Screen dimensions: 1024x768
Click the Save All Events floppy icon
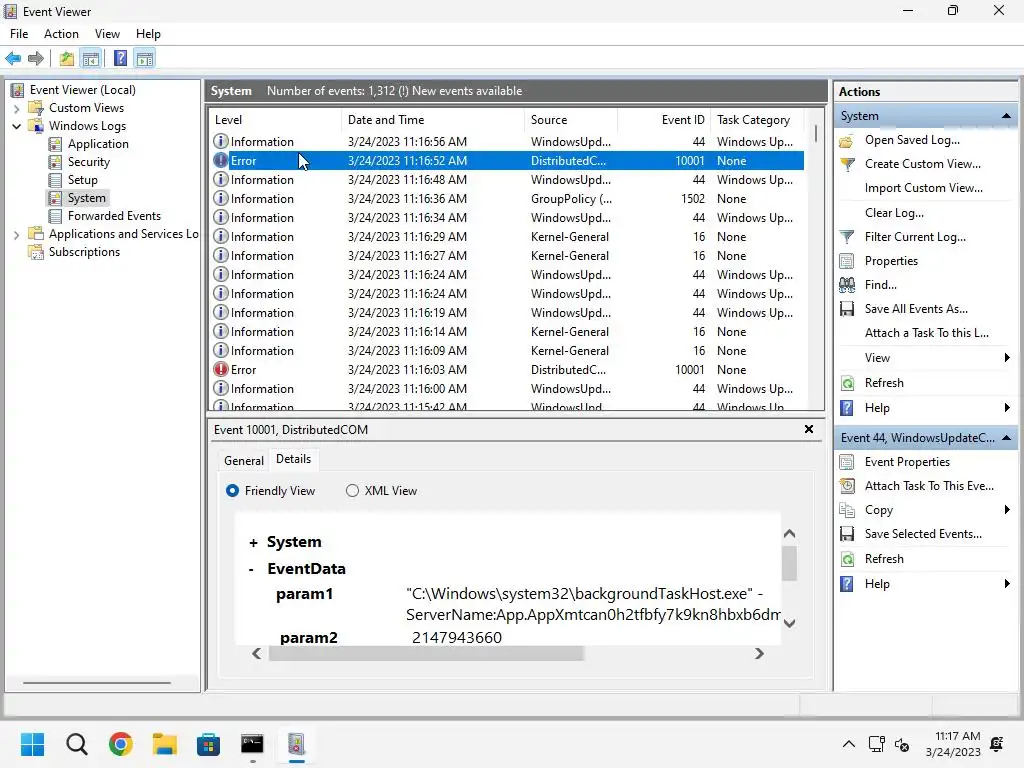pos(847,309)
